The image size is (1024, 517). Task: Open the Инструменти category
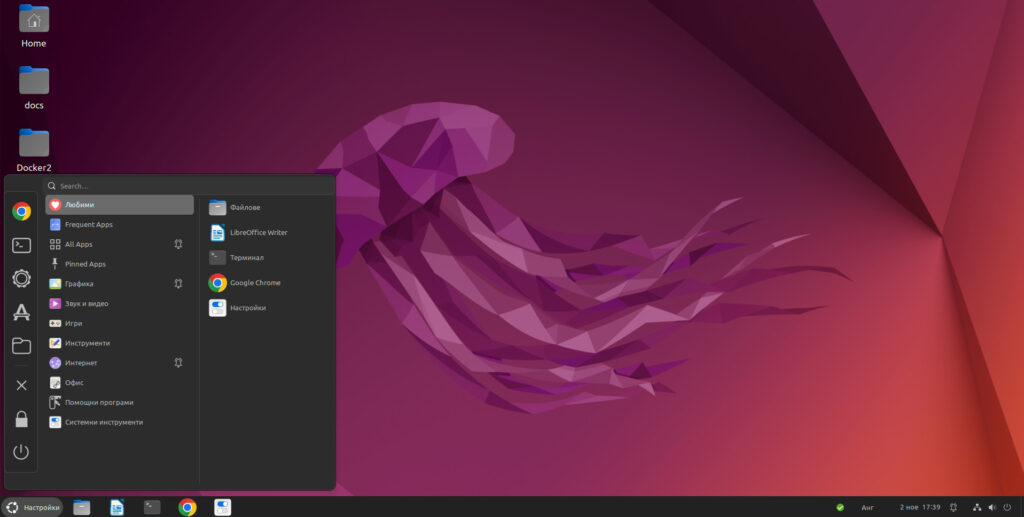pos(120,343)
